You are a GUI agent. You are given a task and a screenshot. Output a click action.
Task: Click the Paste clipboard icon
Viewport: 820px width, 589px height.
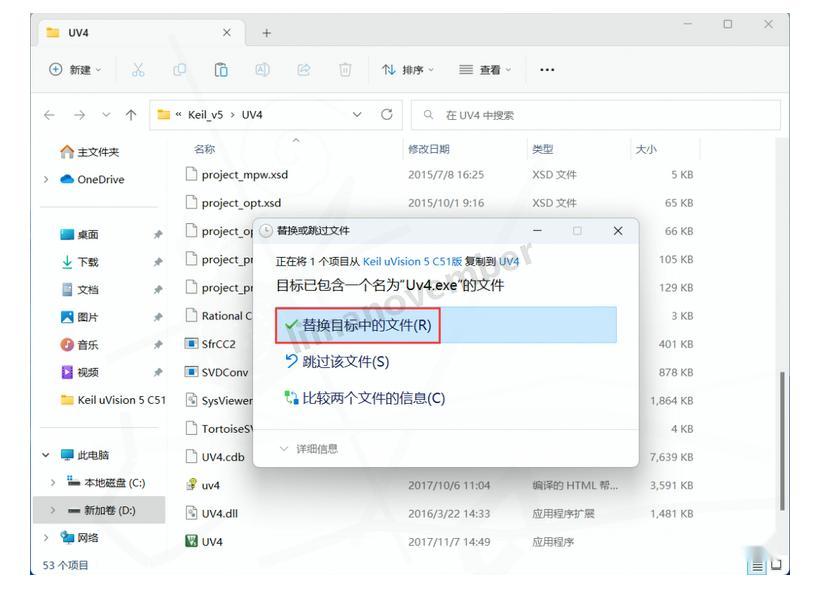221,70
